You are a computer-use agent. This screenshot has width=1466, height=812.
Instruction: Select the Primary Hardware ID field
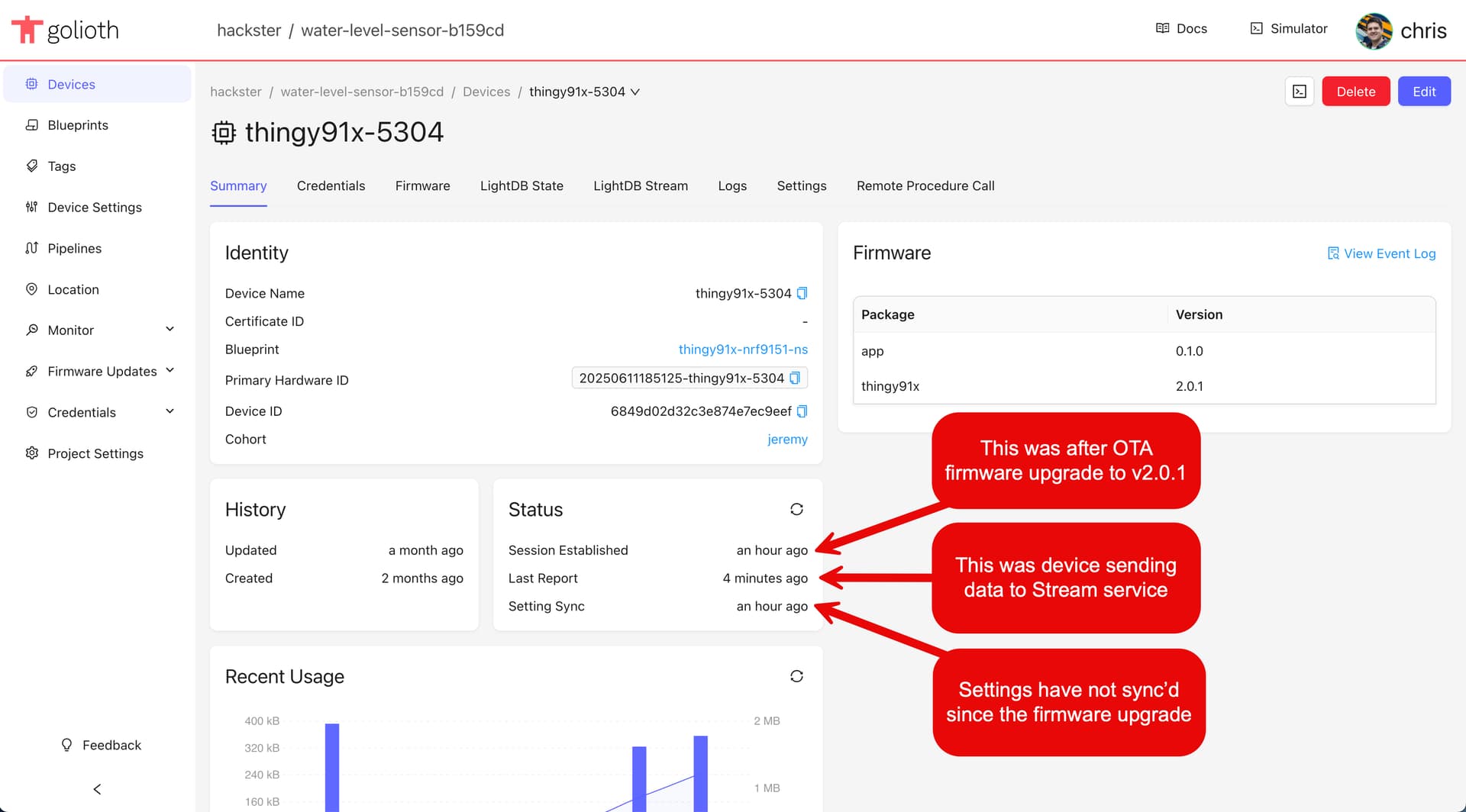coord(689,378)
